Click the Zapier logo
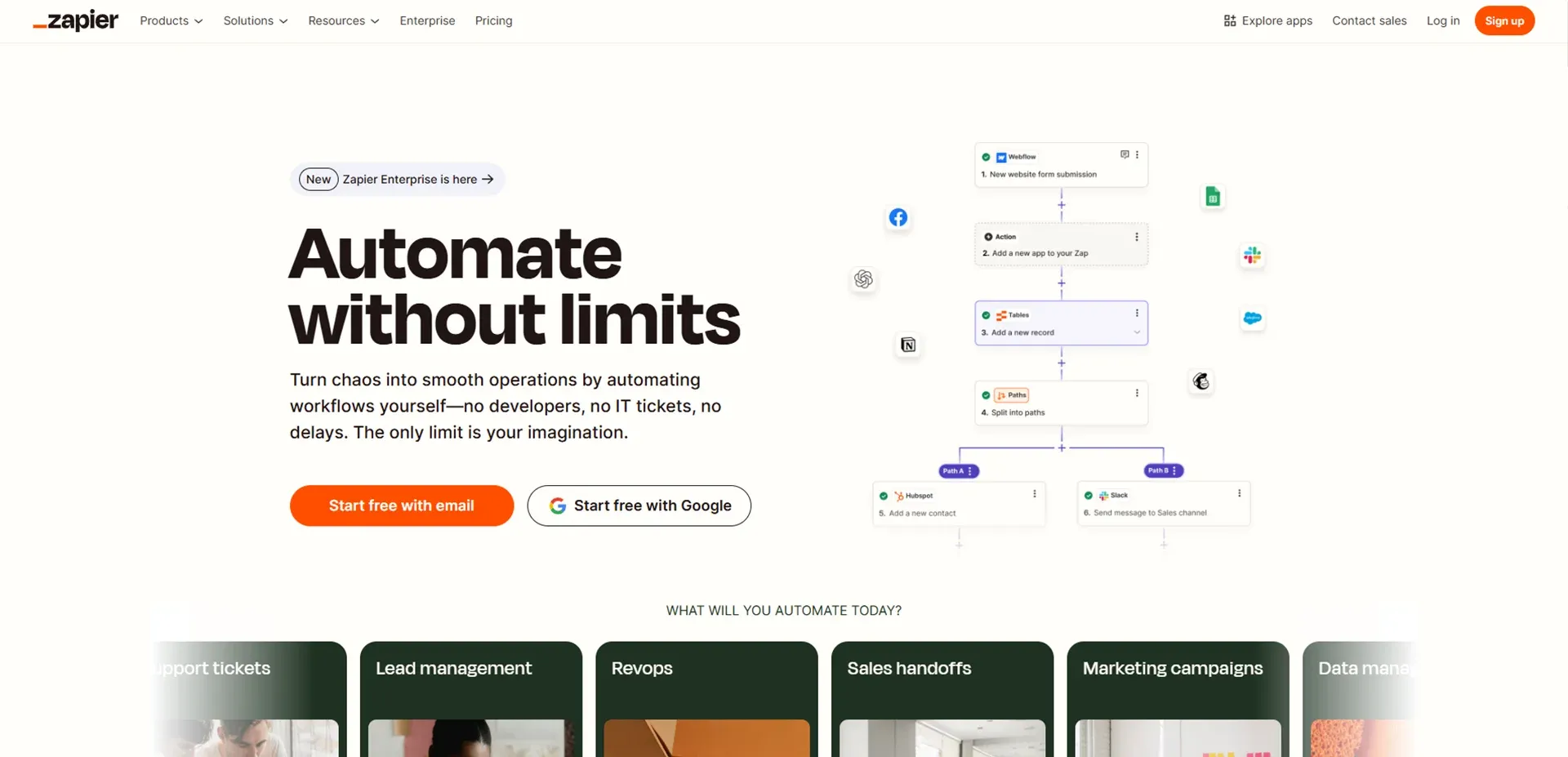The width and height of the screenshot is (1568, 757). coord(75,20)
